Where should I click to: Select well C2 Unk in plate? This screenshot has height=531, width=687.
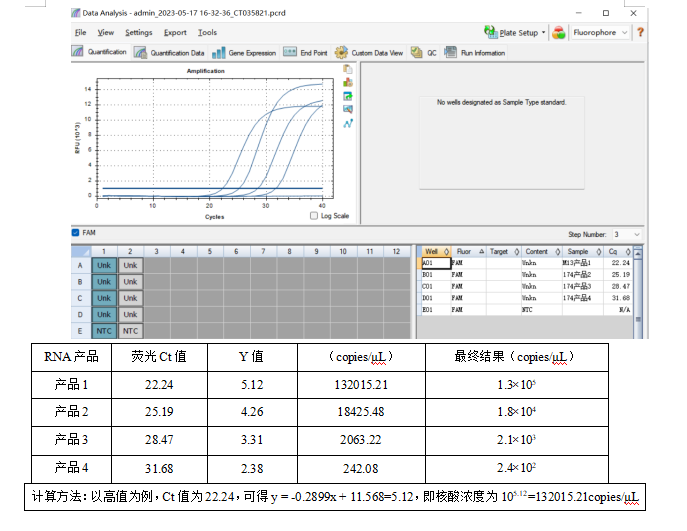tap(130, 298)
